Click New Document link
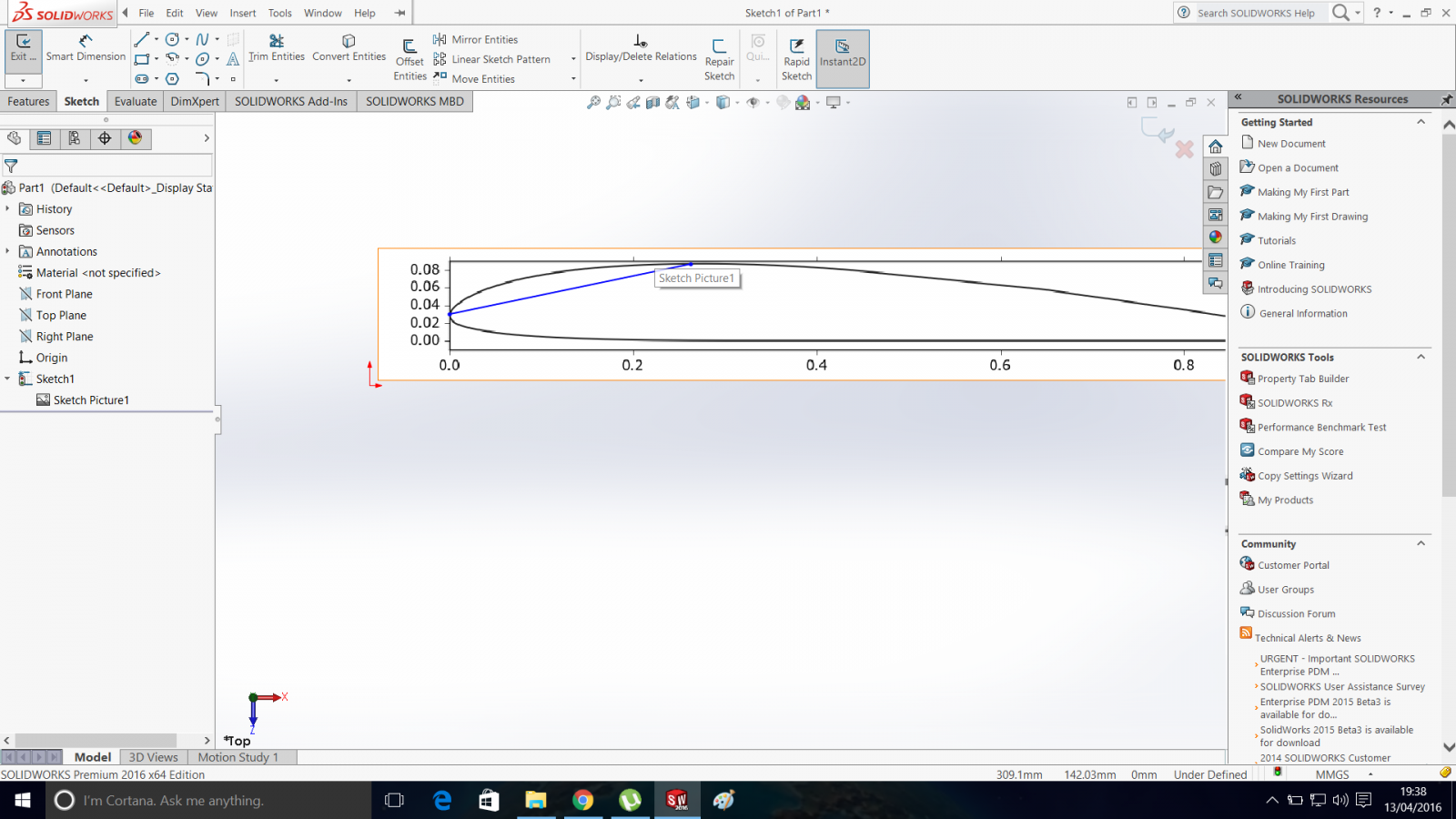The height and width of the screenshot is (819, 1456). click(x=1291, y=144)
